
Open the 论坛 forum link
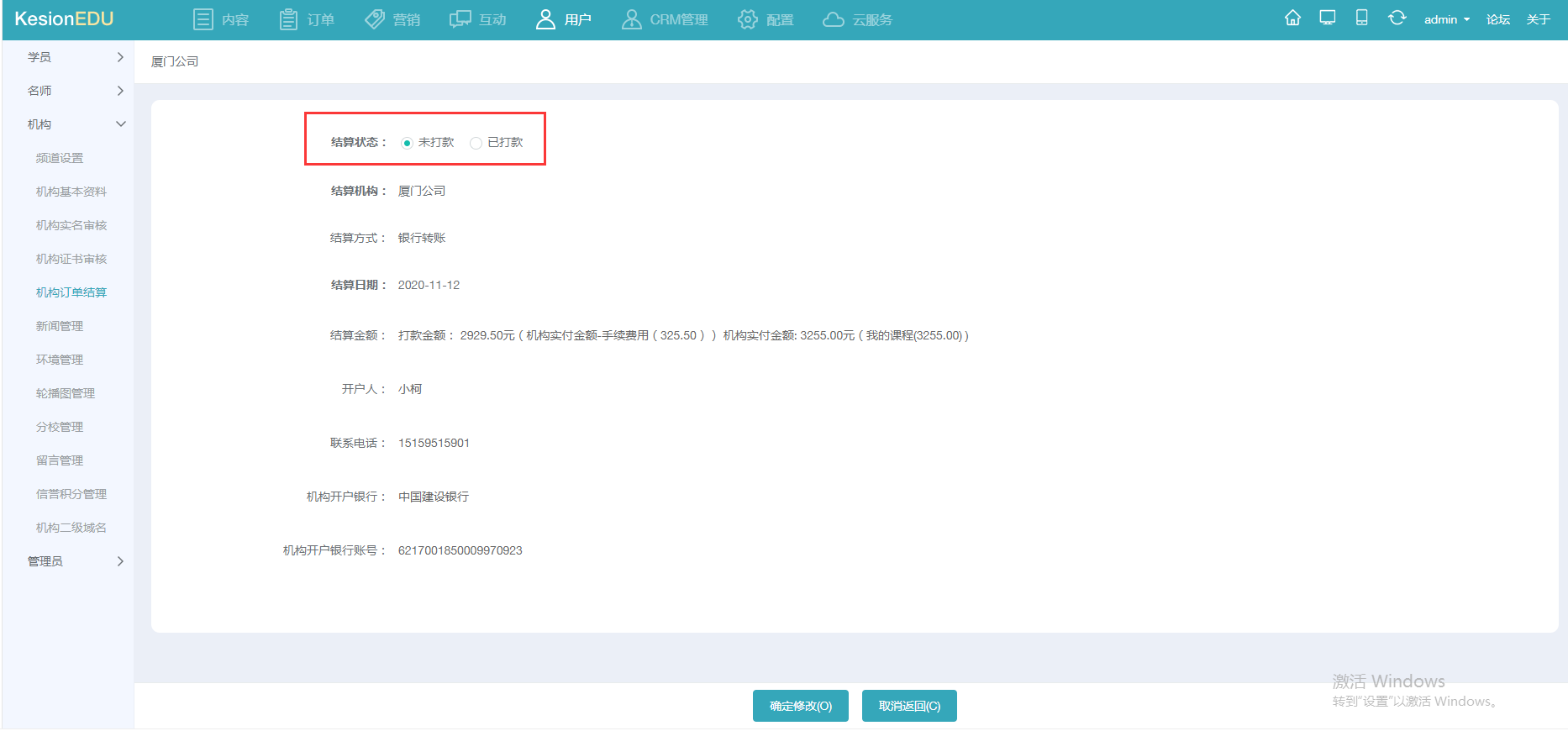(x=1497, y=19)
